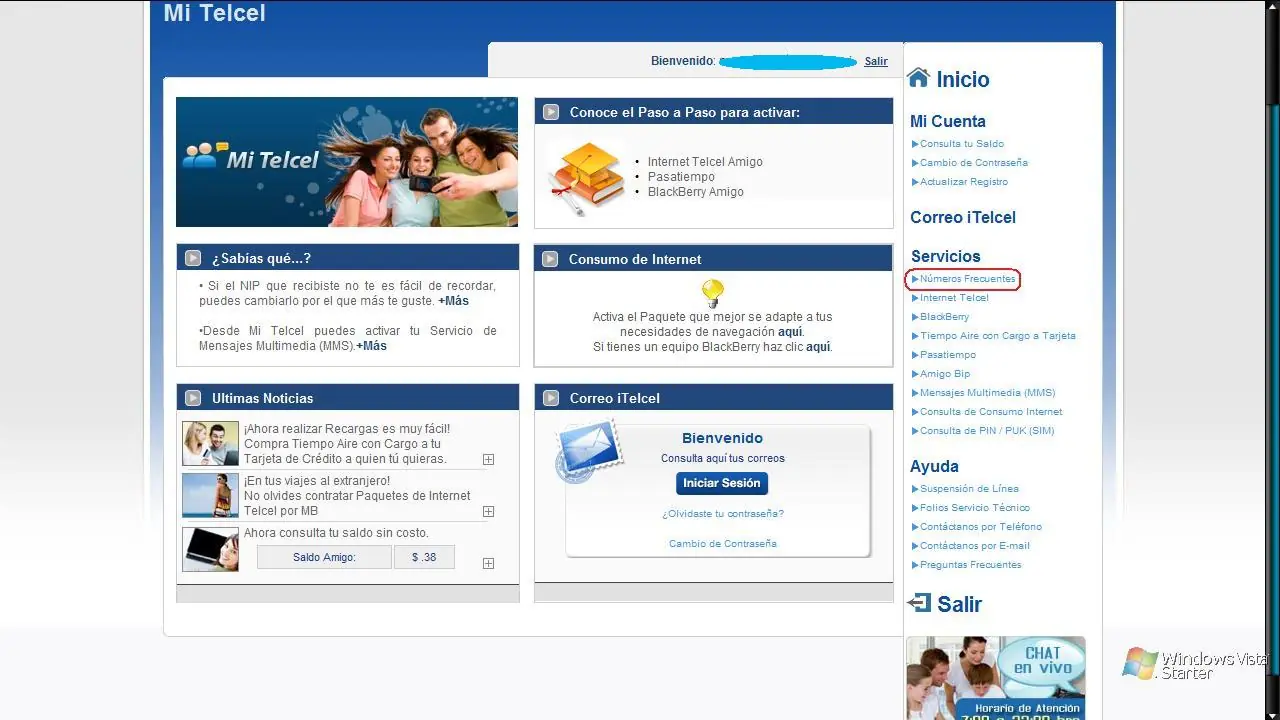Click the BlackBerry Amigo list item
This screenshot has height=720, width=1280.
[x=695, y=192]
